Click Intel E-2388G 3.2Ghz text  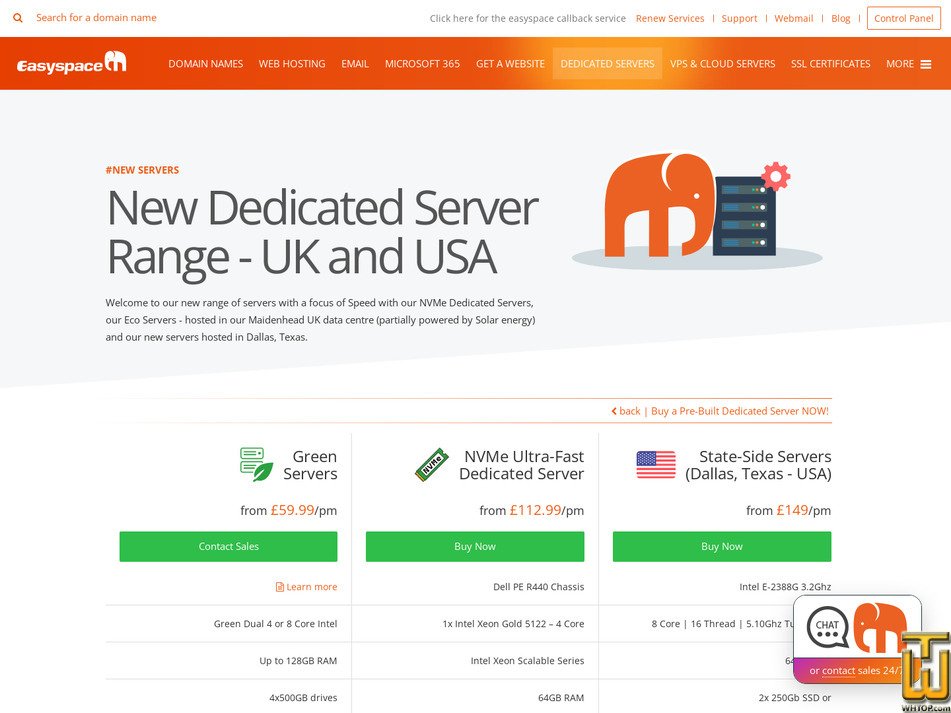pyautogui.click(x=785, y=587)
